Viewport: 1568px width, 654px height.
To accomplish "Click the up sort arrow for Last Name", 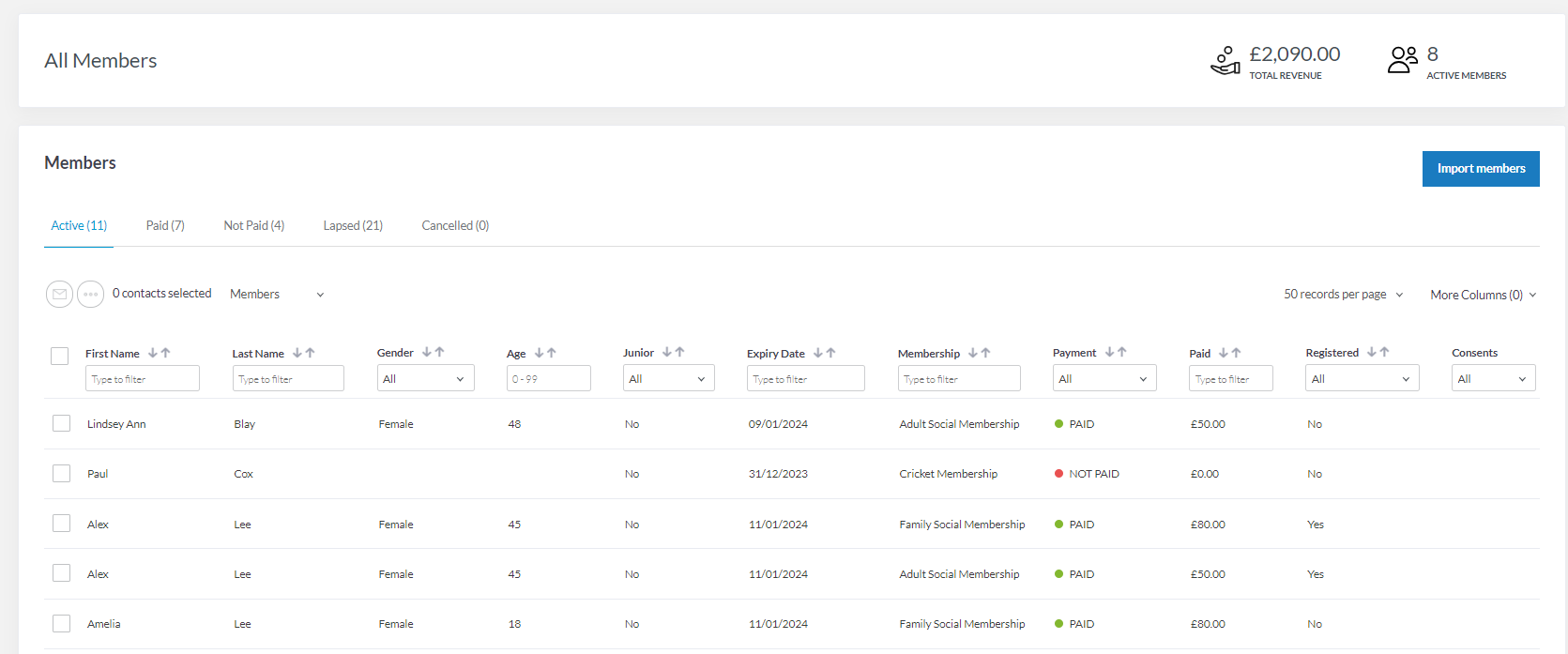I will (x=310, y=353).
